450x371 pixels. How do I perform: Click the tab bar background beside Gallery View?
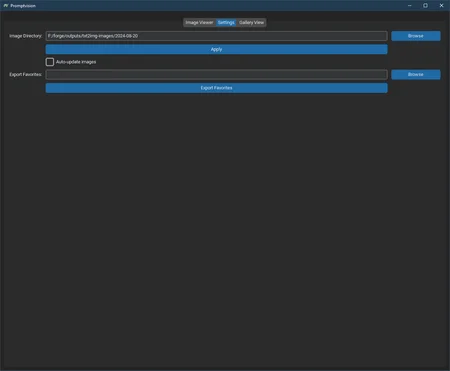coord(333,22)
